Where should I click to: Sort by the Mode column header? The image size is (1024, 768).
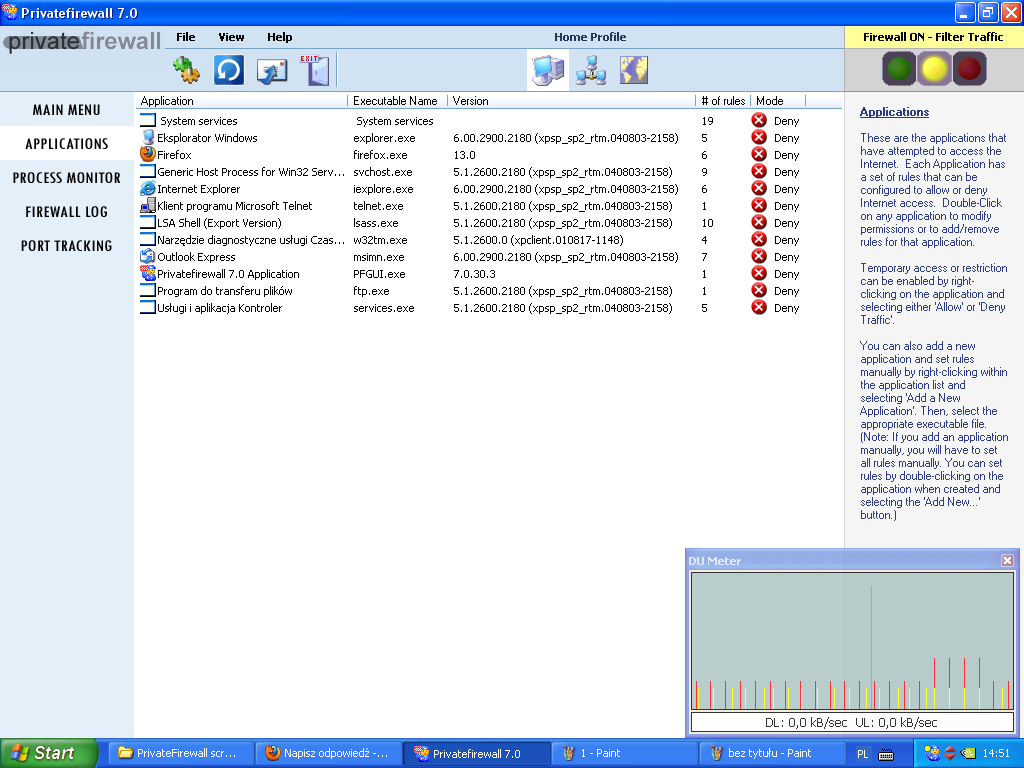pyautogui.click(x=778, y=101)
